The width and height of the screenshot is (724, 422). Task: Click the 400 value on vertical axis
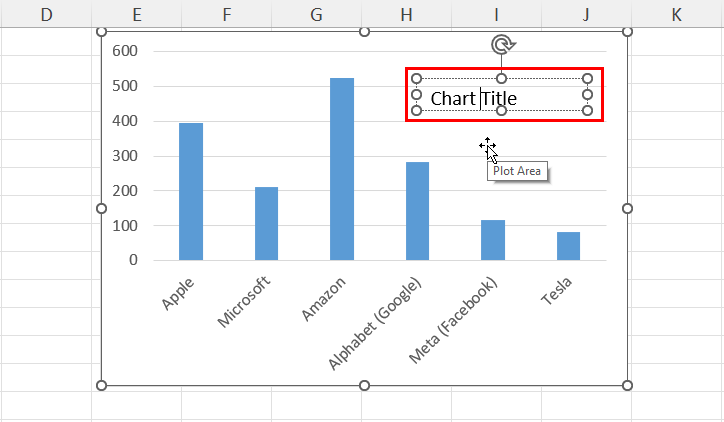125,121
